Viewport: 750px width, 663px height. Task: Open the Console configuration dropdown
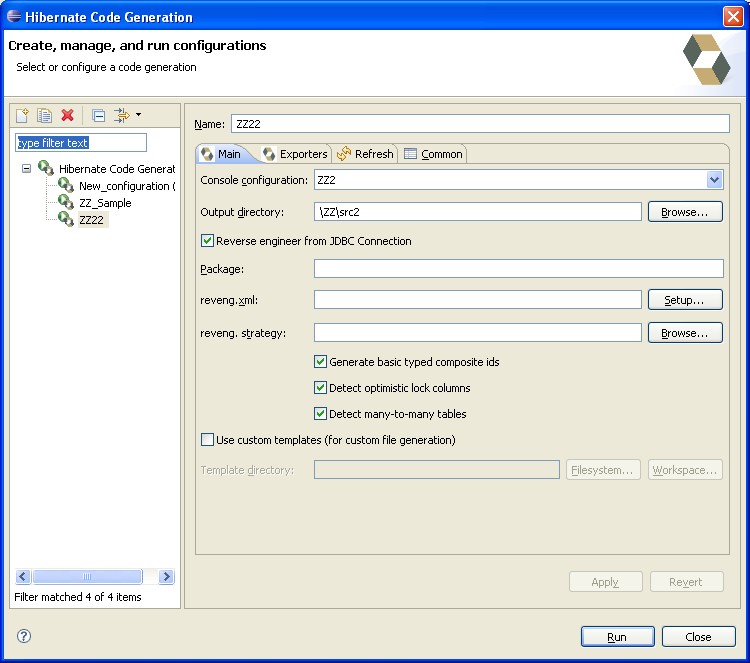714,180
